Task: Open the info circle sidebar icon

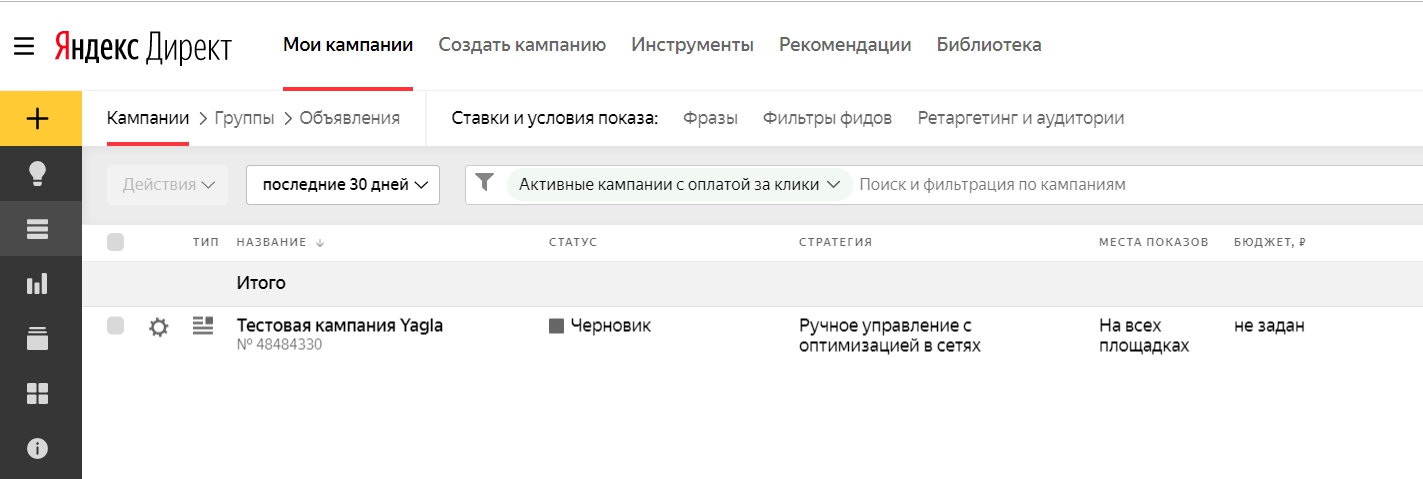Action: (x=37, y=448)
